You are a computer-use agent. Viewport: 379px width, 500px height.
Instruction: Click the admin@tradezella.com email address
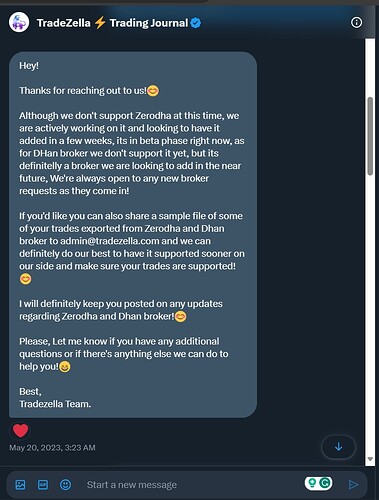135,241
